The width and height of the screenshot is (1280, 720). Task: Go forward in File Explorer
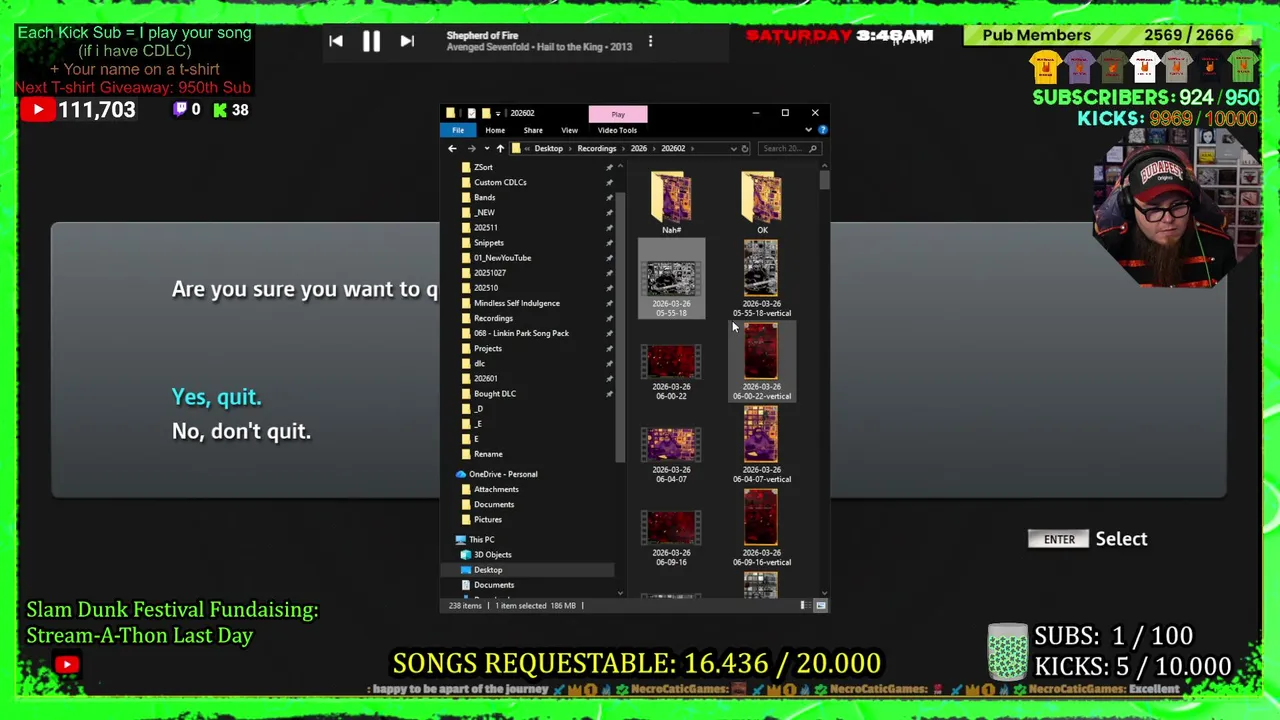(471, 148)
